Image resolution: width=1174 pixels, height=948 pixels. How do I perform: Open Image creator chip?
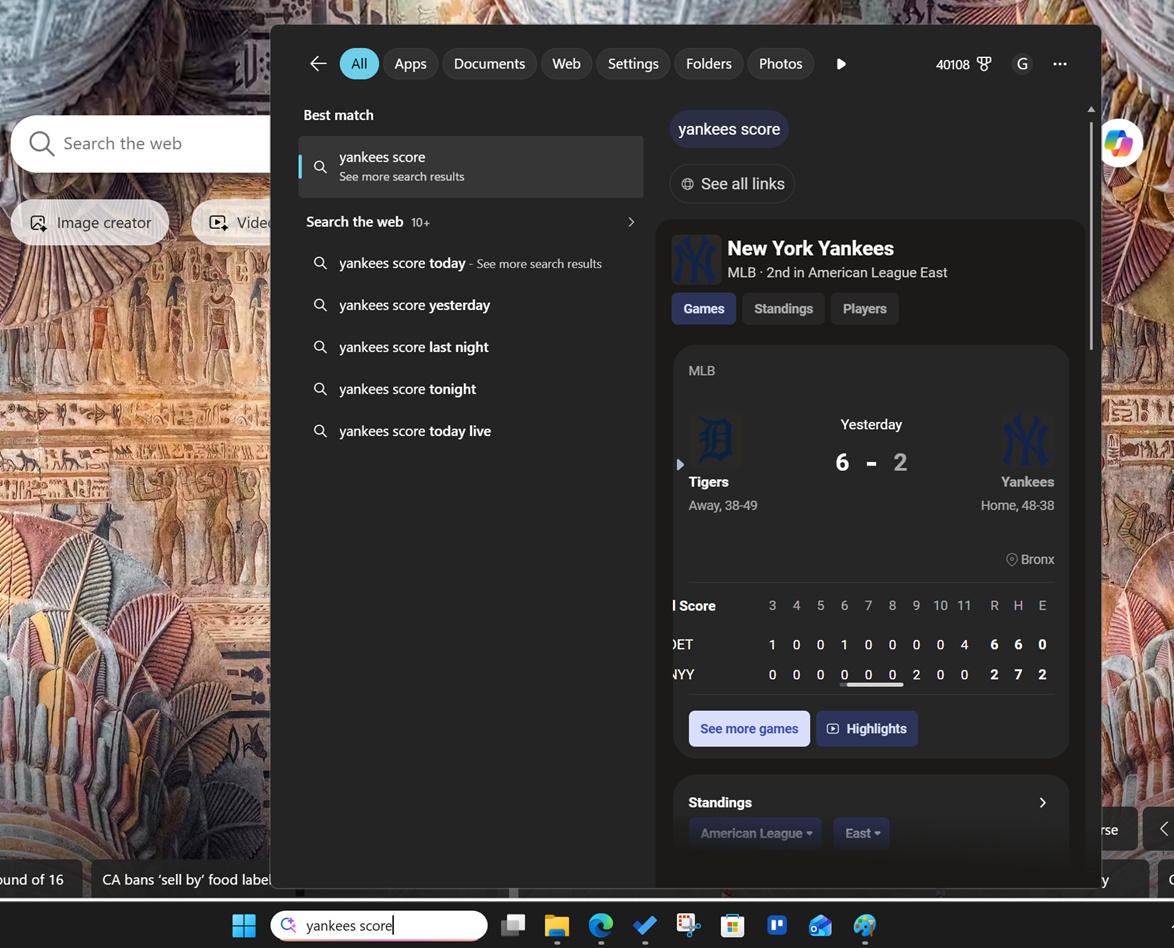coord(90,222)
